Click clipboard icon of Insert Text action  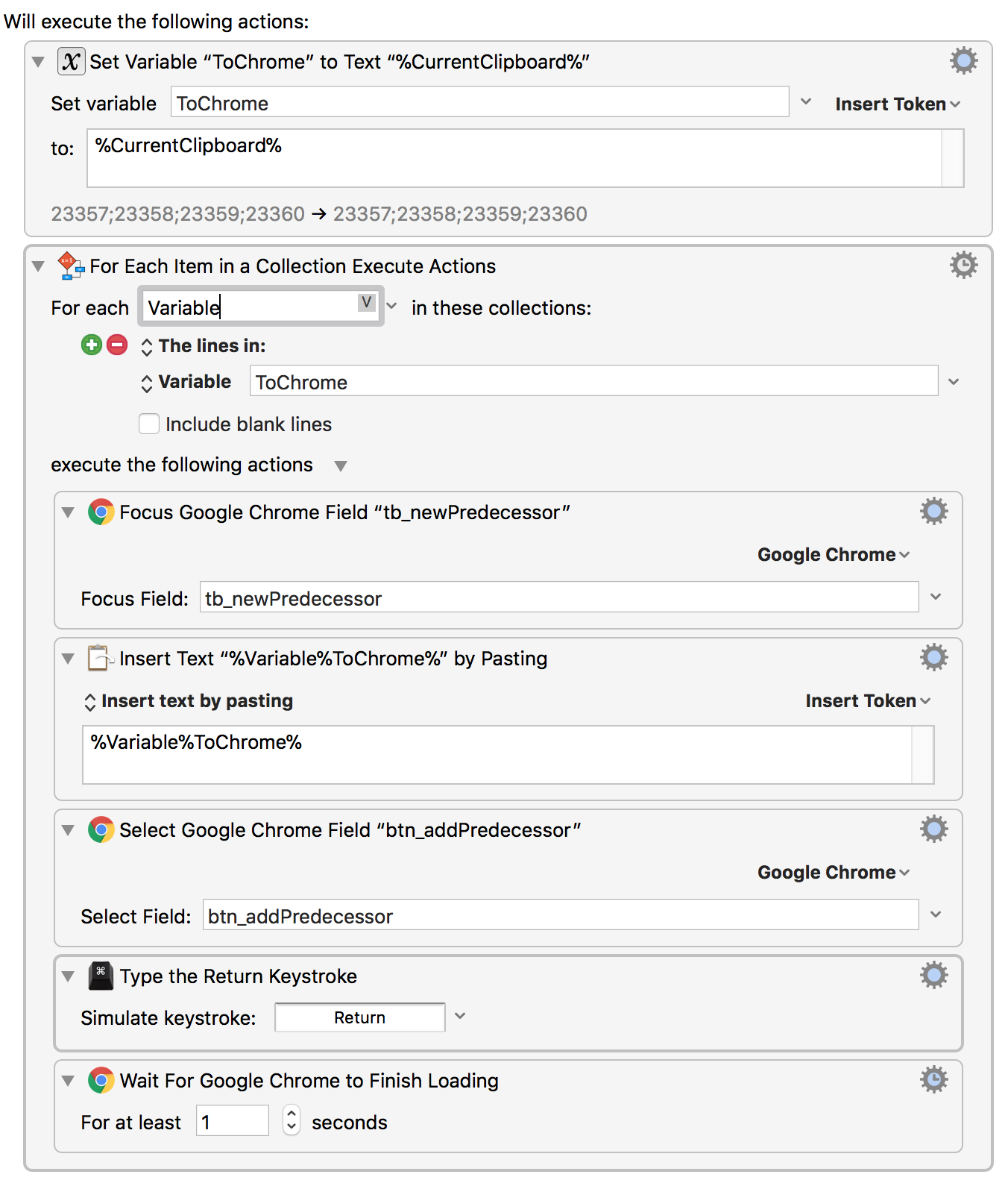pyautogui.click(x=100, y=658)
